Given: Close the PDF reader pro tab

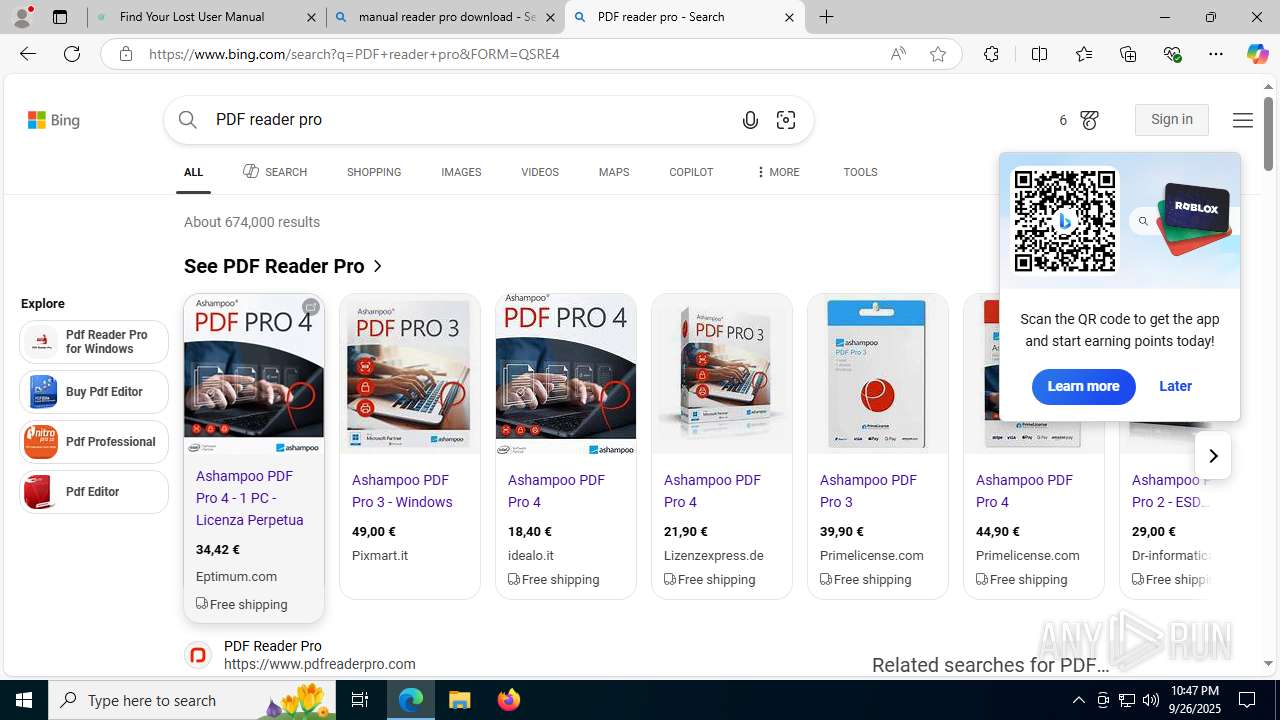Looking at the screenshot, I should [x=789, y=17].
